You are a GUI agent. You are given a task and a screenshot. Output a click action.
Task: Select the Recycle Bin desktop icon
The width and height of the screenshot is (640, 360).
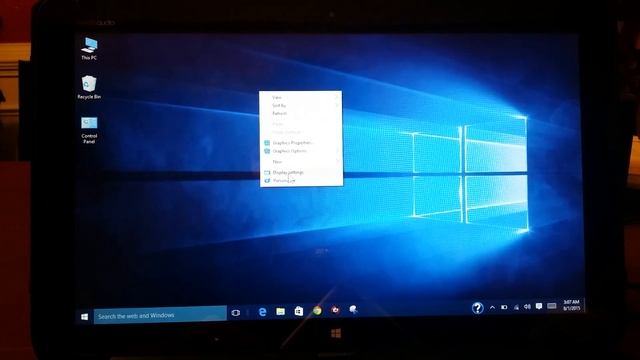pyautogui.click(x=89, y=87)
